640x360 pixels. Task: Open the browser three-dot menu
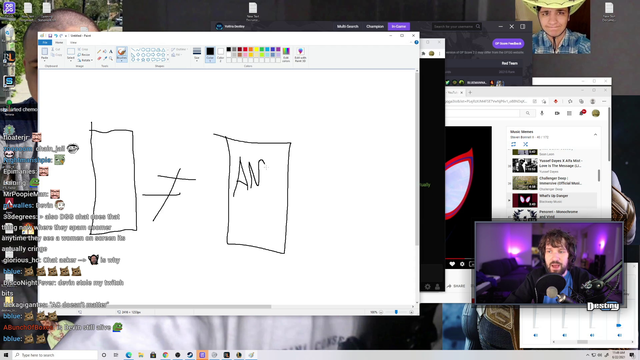(x=604, y=101)
